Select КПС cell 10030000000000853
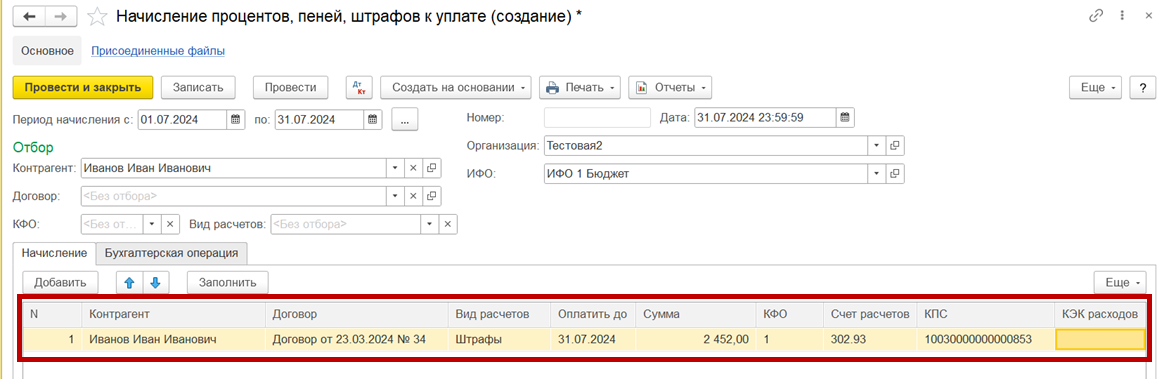 (x=986, y=340)
